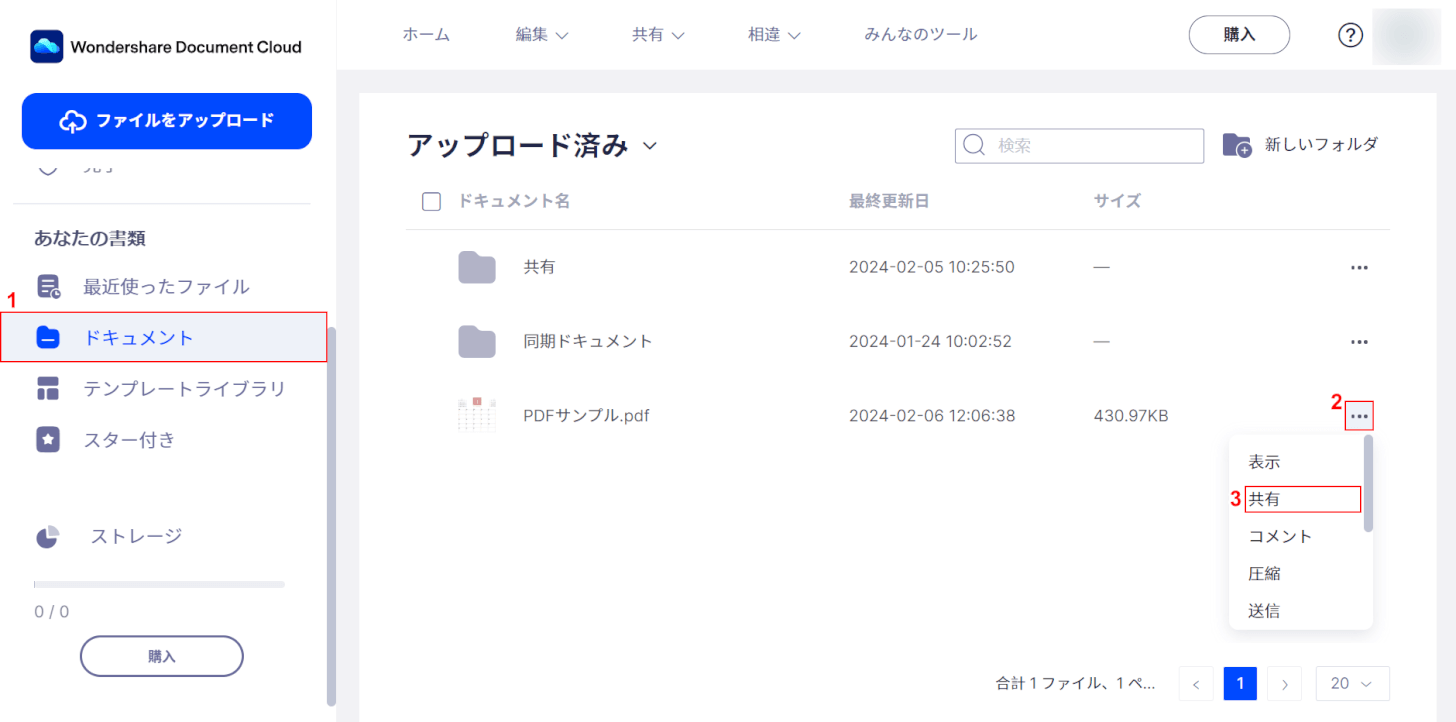
Task: Click the date 2024-02-05 10:25:50
Action: (932, 268)
